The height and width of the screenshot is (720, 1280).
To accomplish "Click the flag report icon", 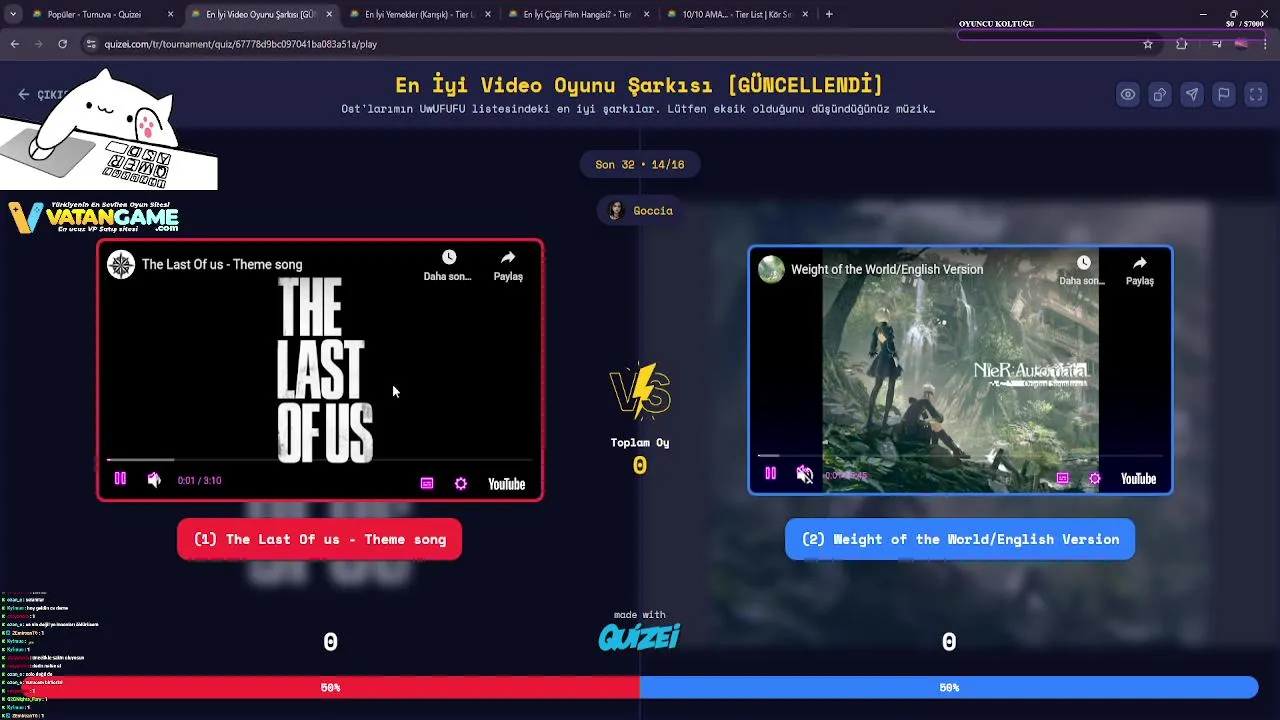I will point(1223,94).
